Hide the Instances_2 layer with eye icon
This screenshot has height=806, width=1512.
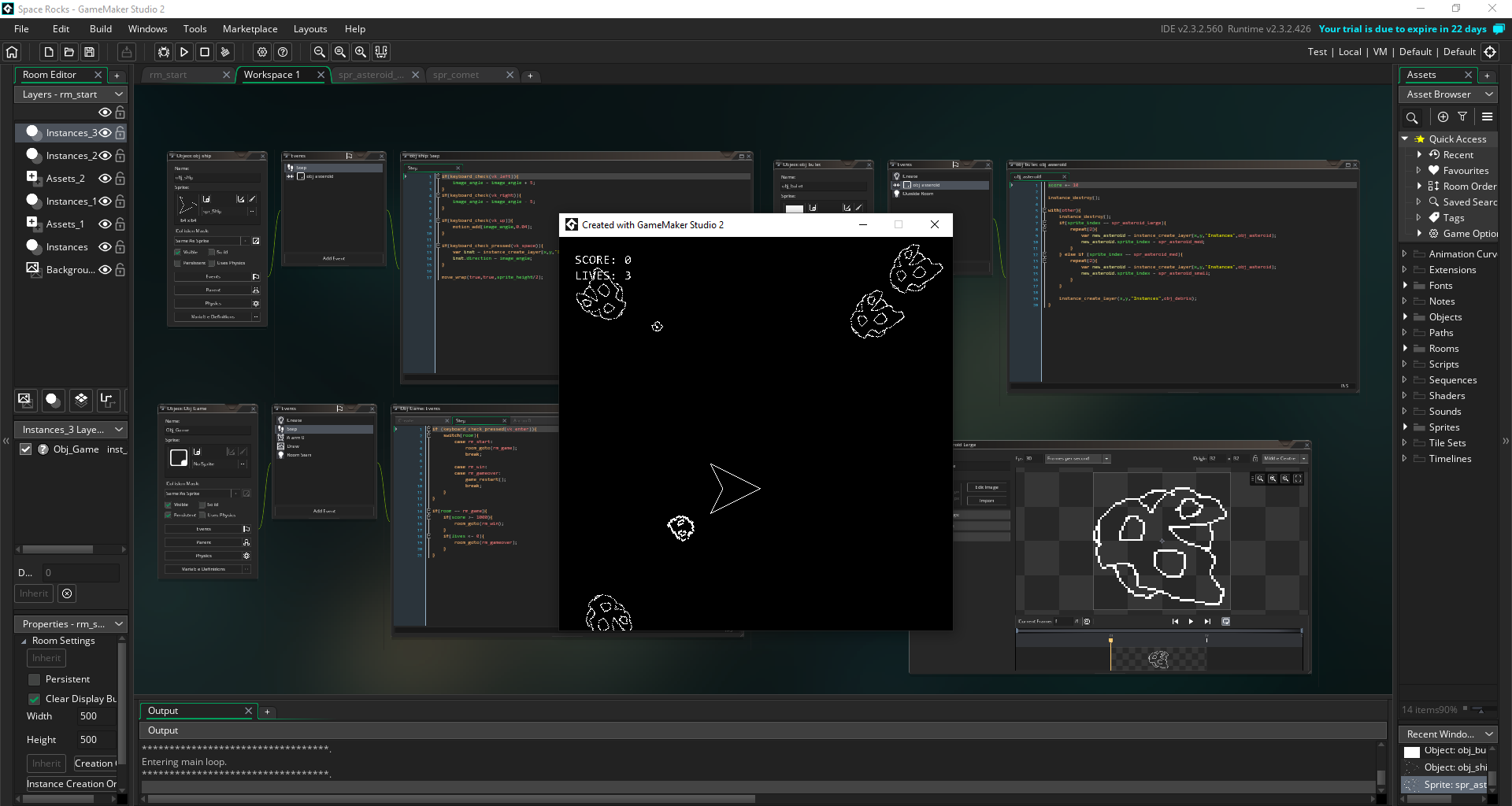tap(105, 156)
